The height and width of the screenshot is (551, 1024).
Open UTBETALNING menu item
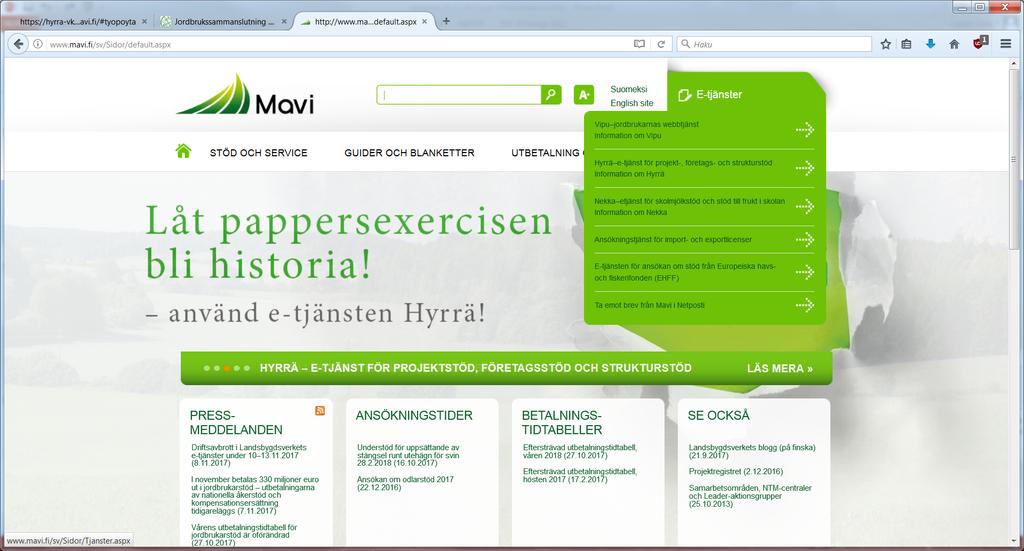pyautogui.click(x=546, y=153)
